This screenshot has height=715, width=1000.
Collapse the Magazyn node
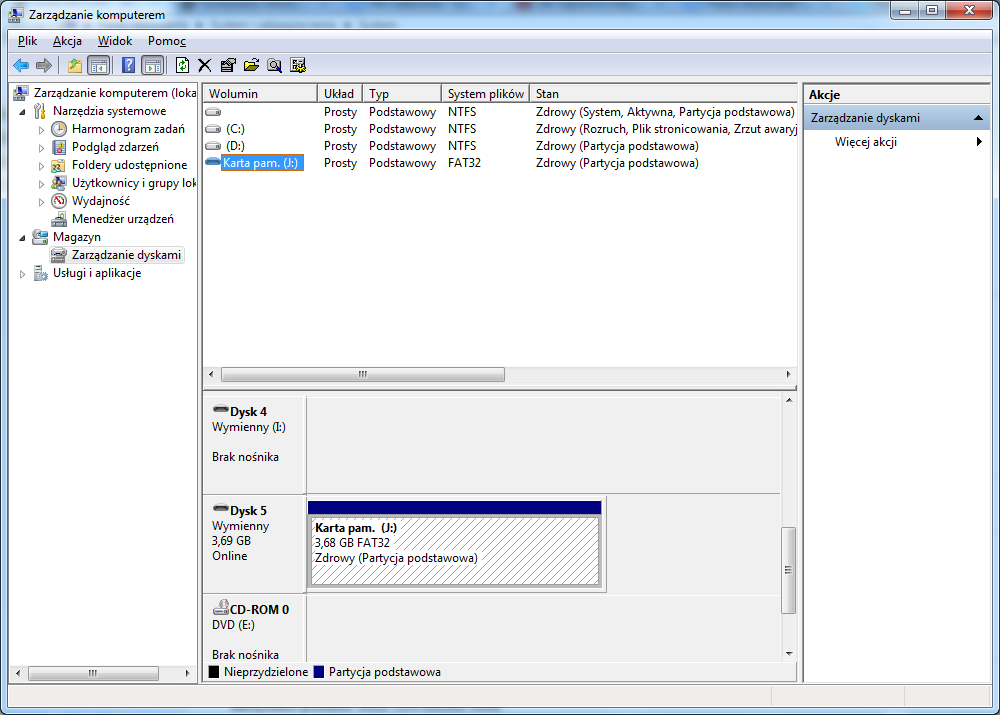(x=23, y=237)
